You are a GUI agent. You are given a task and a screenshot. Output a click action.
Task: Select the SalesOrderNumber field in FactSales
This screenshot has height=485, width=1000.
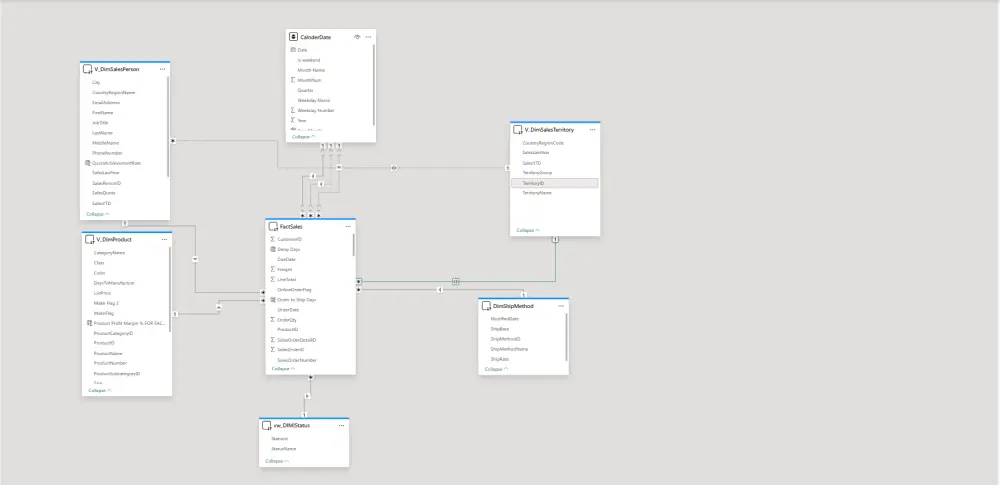pyautogui.click(x=297, y=361)
